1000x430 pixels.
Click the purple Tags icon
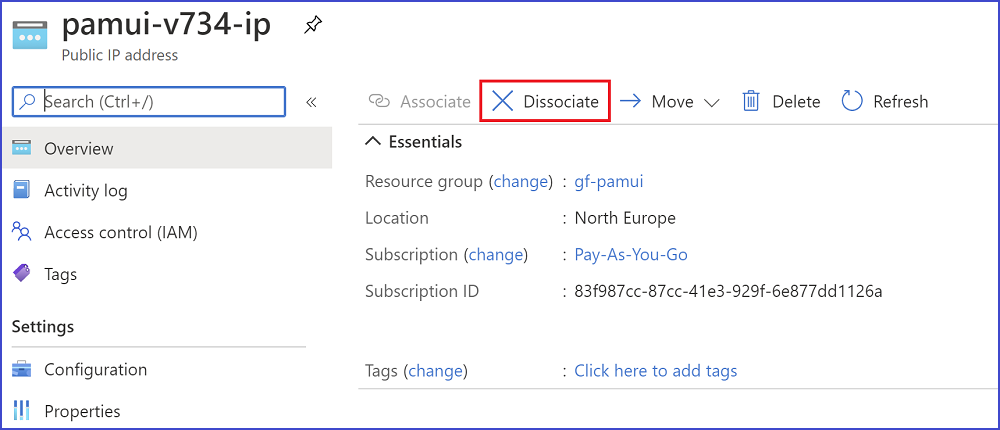[21, 274]
